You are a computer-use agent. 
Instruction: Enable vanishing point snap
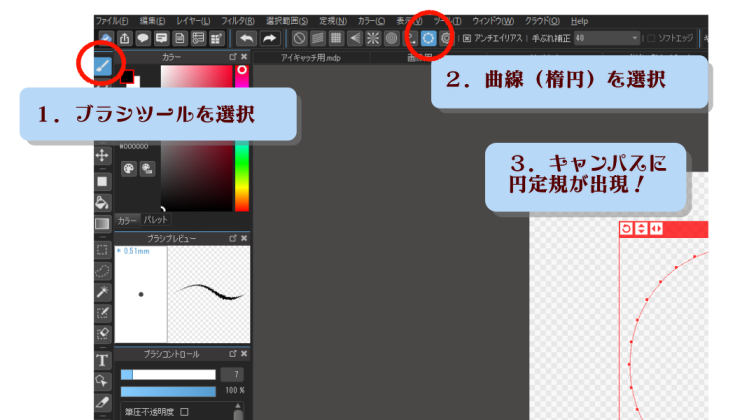pos(355,38)
